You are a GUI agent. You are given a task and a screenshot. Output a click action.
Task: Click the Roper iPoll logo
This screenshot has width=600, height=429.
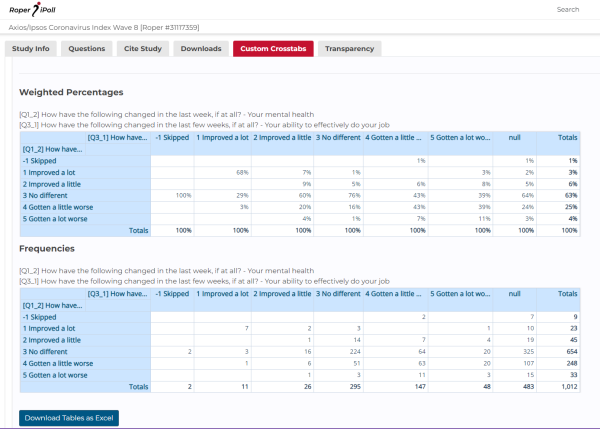point(33,9)
